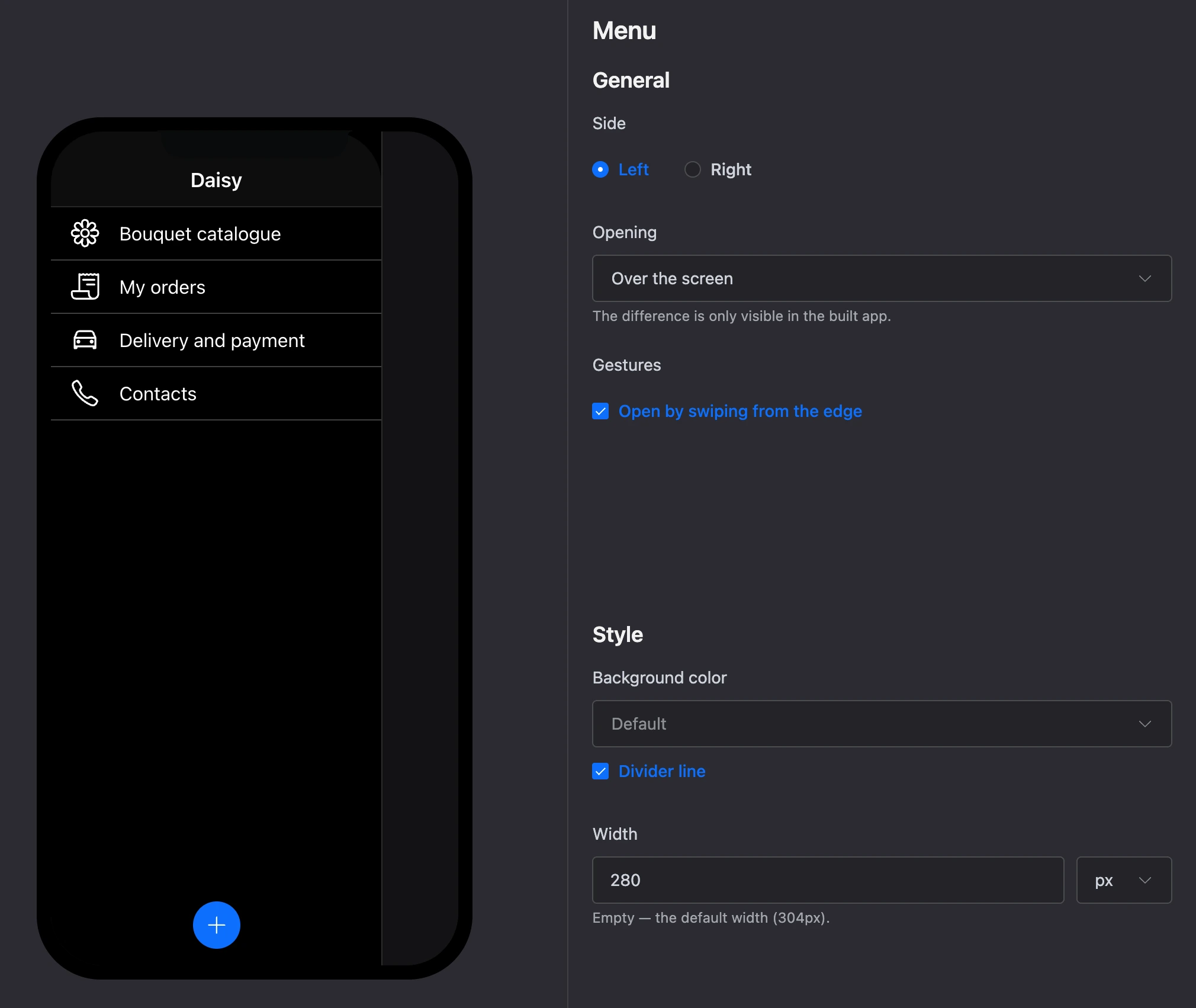Toggle Open by swiping from the edge checkbox
This screenshot has height=1008, width=1196.
pyautogui.click(x=600, y=412)
